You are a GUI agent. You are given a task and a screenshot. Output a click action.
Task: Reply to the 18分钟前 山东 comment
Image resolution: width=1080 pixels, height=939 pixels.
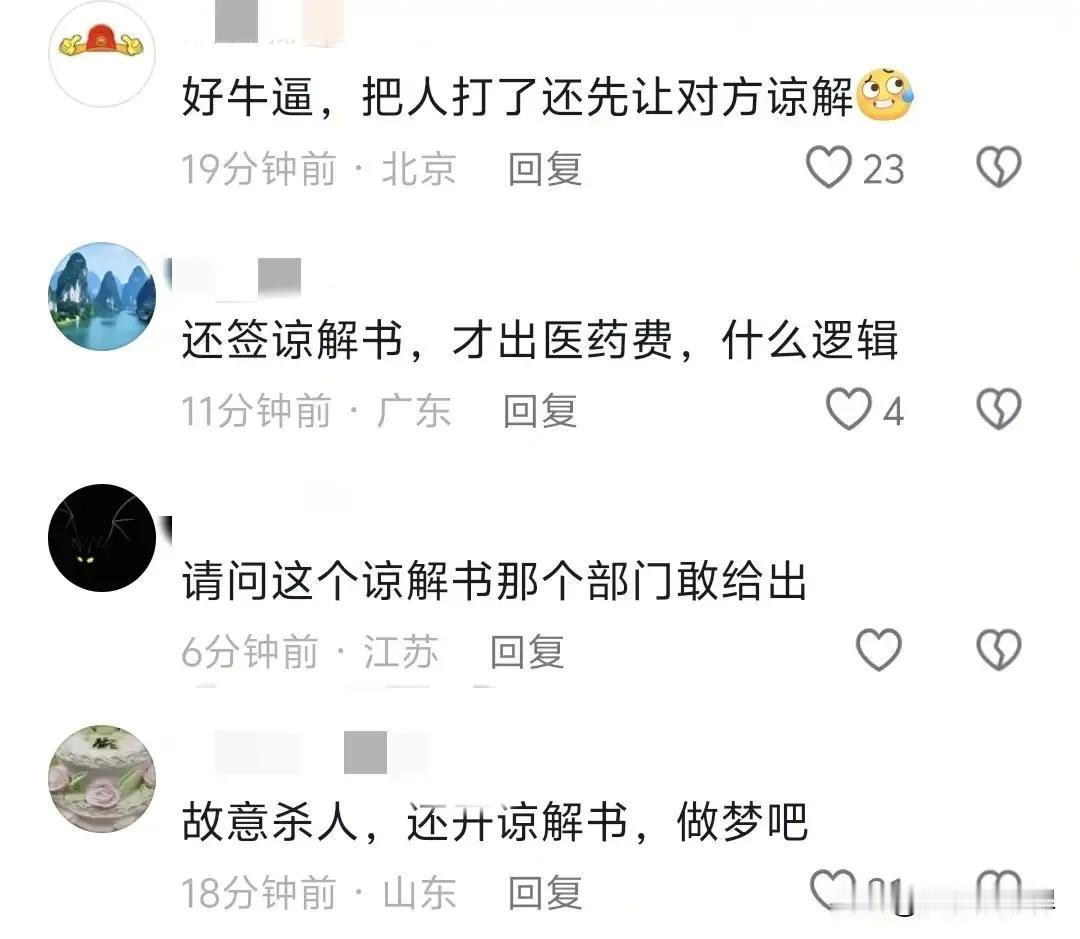[x=545, y=893]
